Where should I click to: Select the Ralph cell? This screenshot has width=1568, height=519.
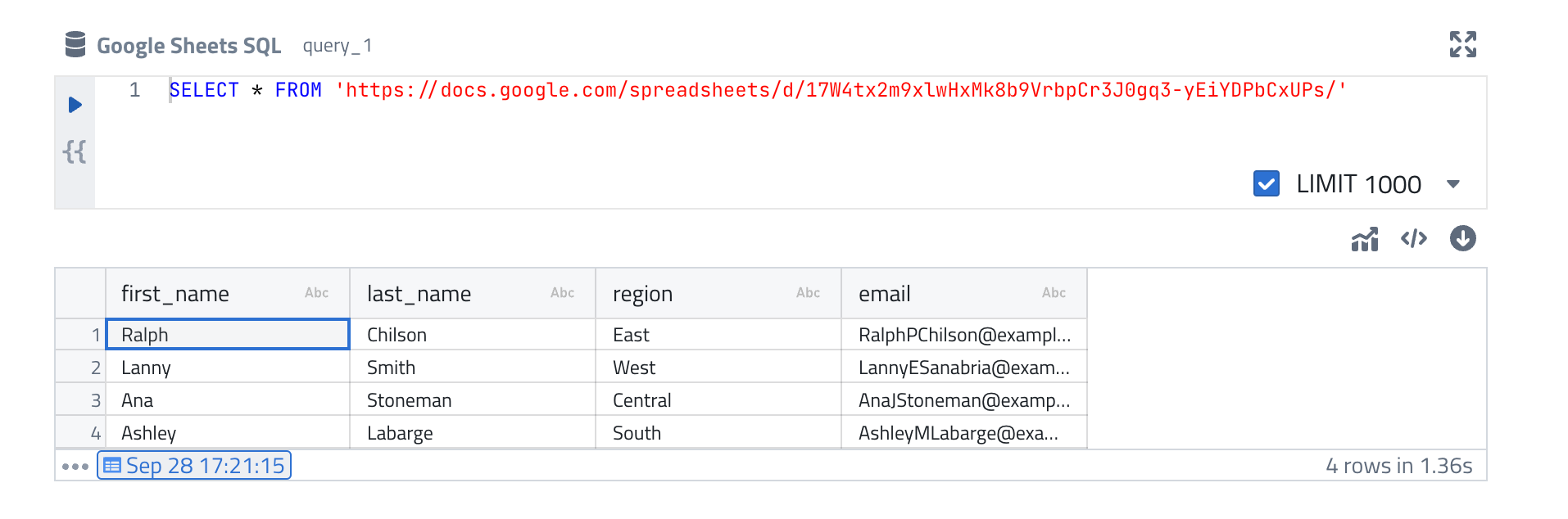tap(227, 335)
